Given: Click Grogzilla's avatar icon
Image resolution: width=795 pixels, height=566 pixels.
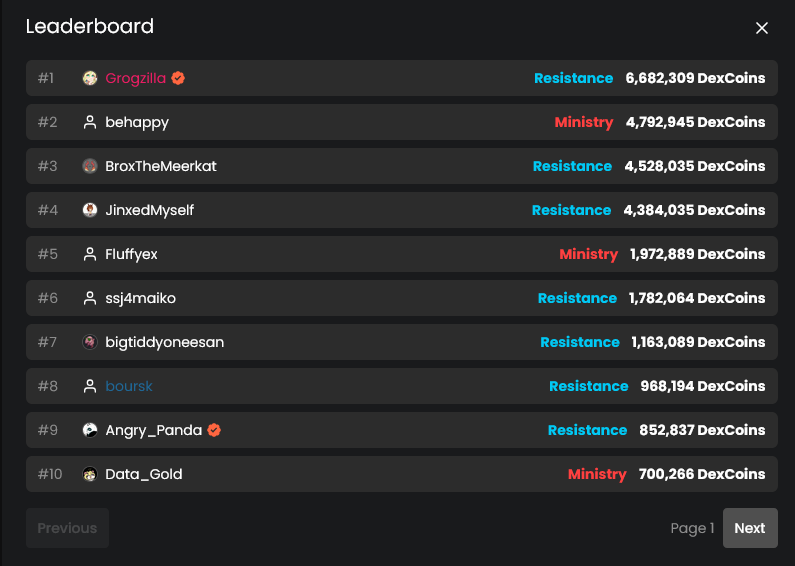Looking at the screenshot, I should click(x=90, y=78).
